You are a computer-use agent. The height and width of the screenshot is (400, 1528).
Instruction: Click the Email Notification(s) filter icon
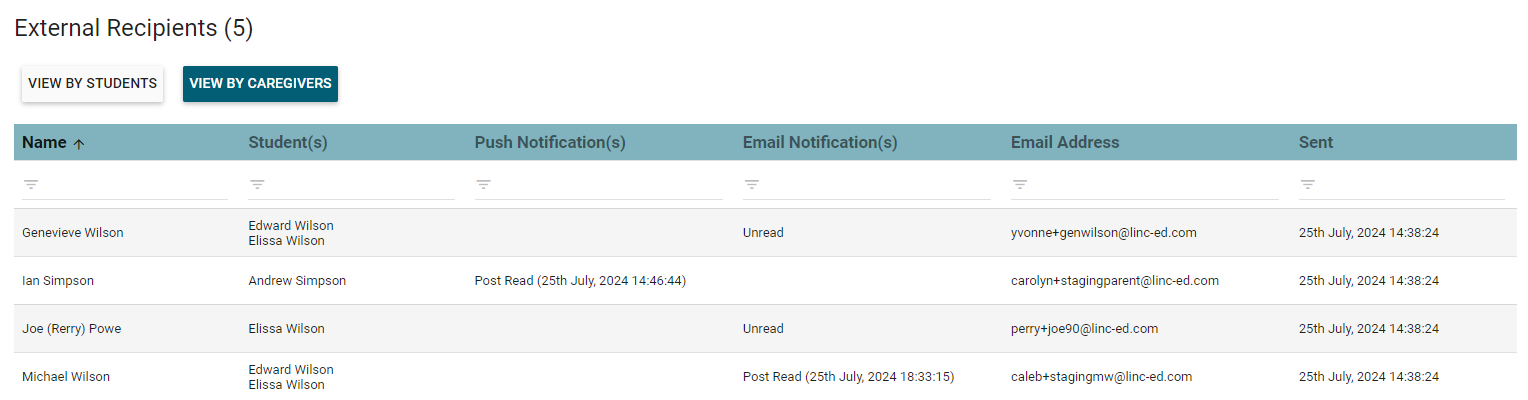point(751,185)
